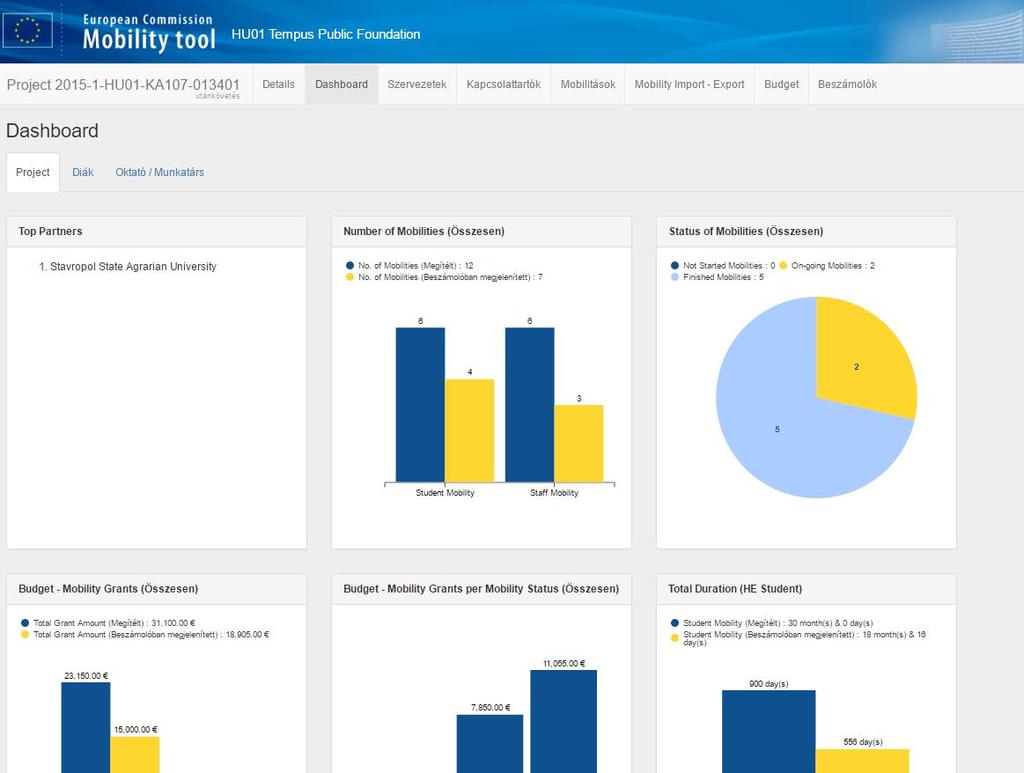Viewport: 1024px width, 773px height.
Task: Click the blue Student Mobility bar
Action: coord(421,405)
